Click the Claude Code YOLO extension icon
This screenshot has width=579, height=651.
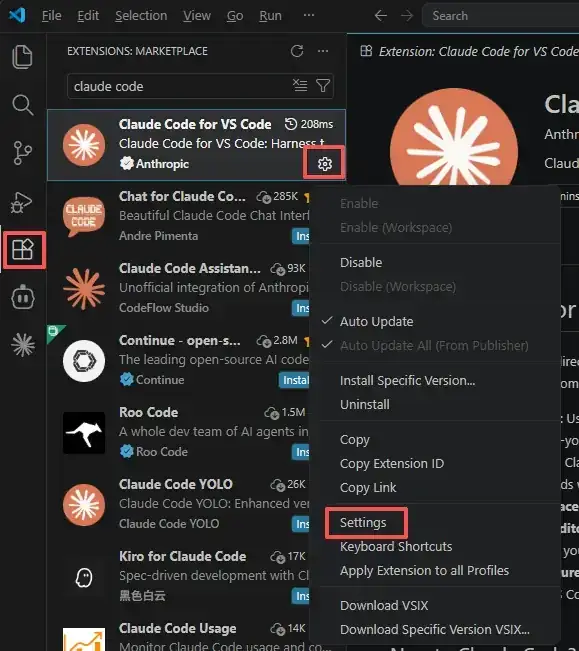point(84,505)
